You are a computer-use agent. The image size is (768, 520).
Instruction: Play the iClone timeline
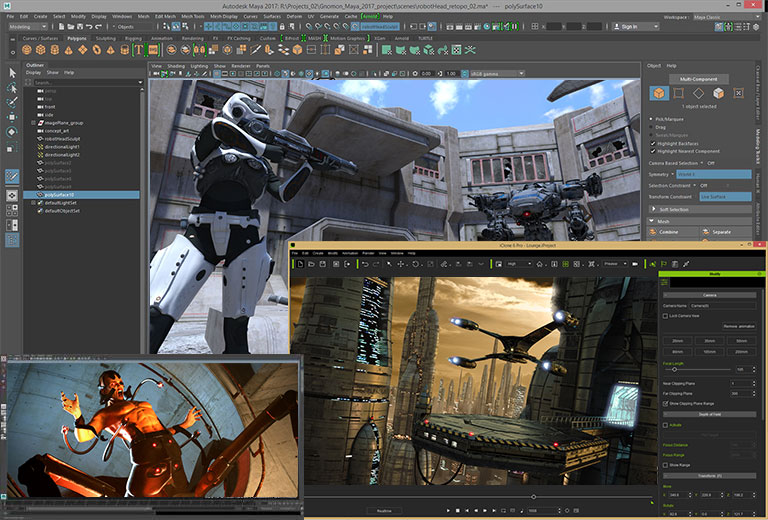pos(447,511)
